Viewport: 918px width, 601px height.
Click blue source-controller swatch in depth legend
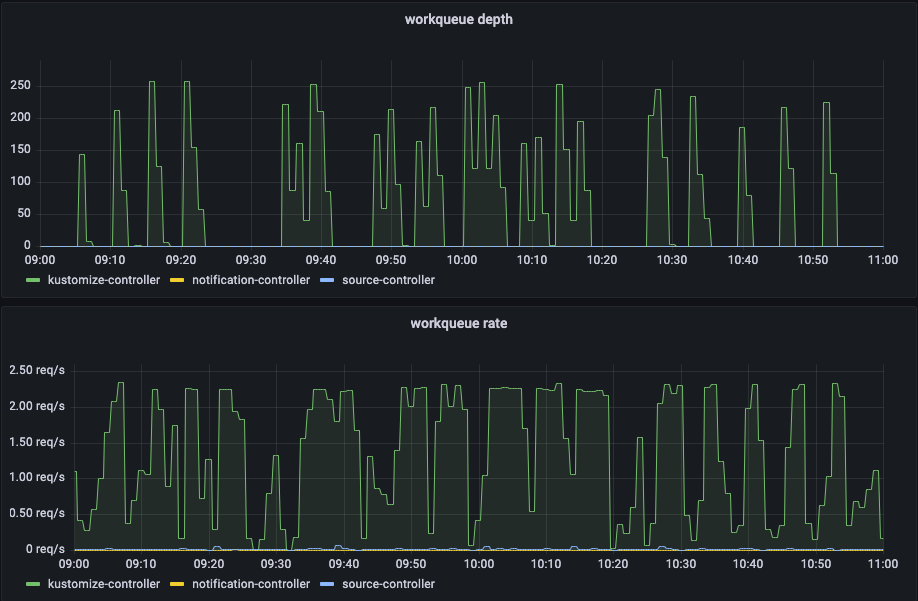click(x=327, y=280)
